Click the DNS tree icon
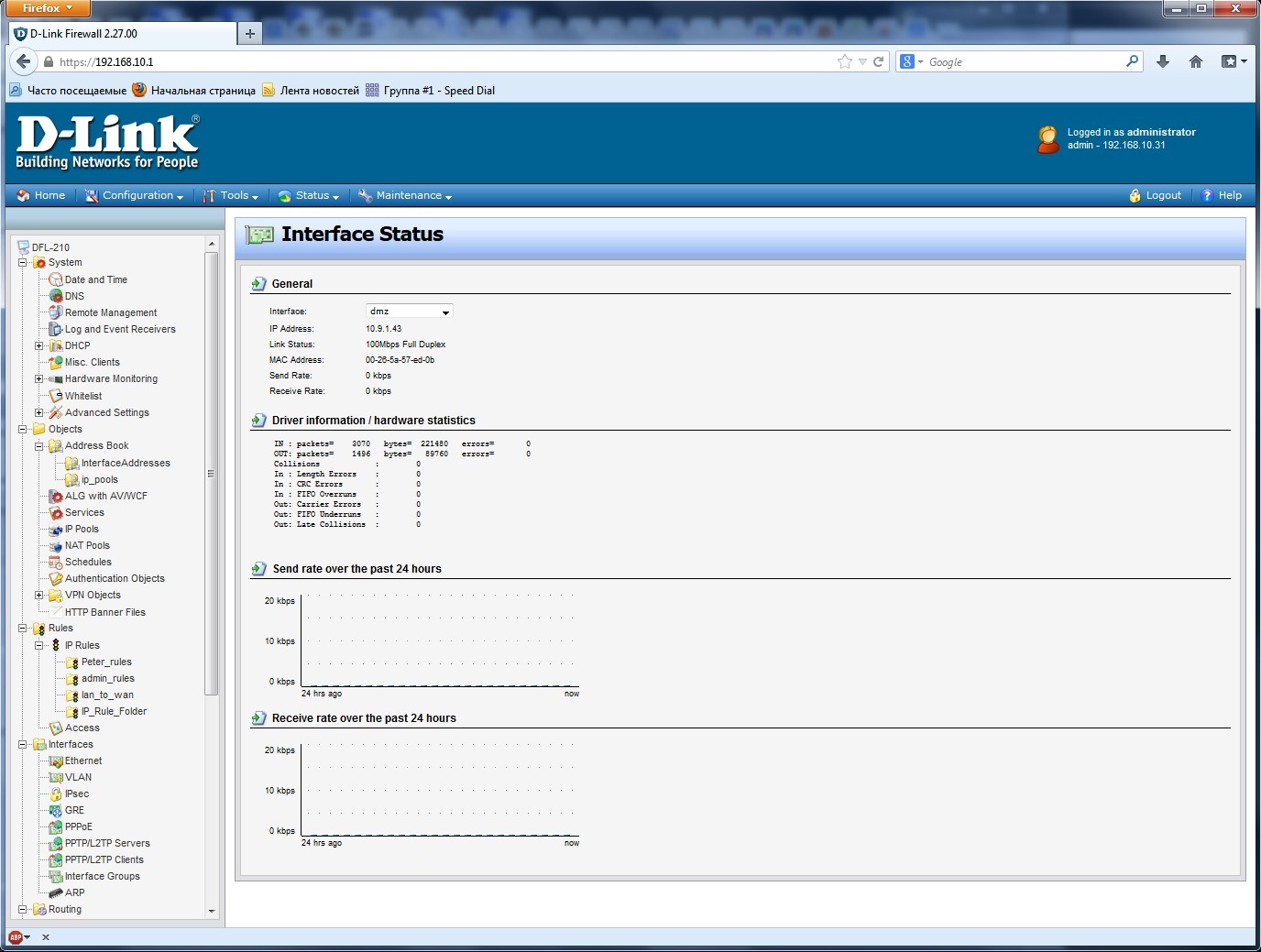Image resolution: width=1261 pixels, height=952 pixels. [56, 296]
